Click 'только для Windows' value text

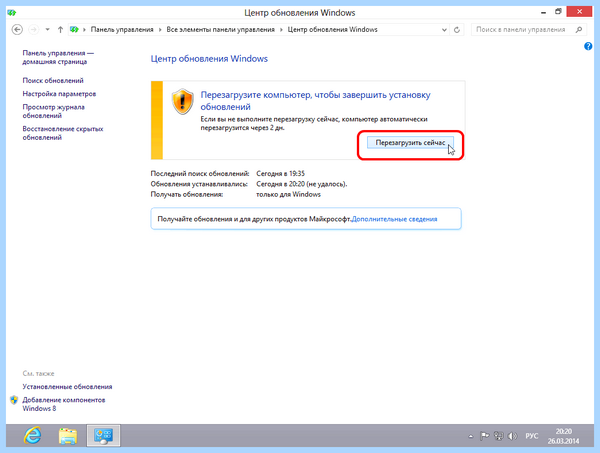click(288, 194)
